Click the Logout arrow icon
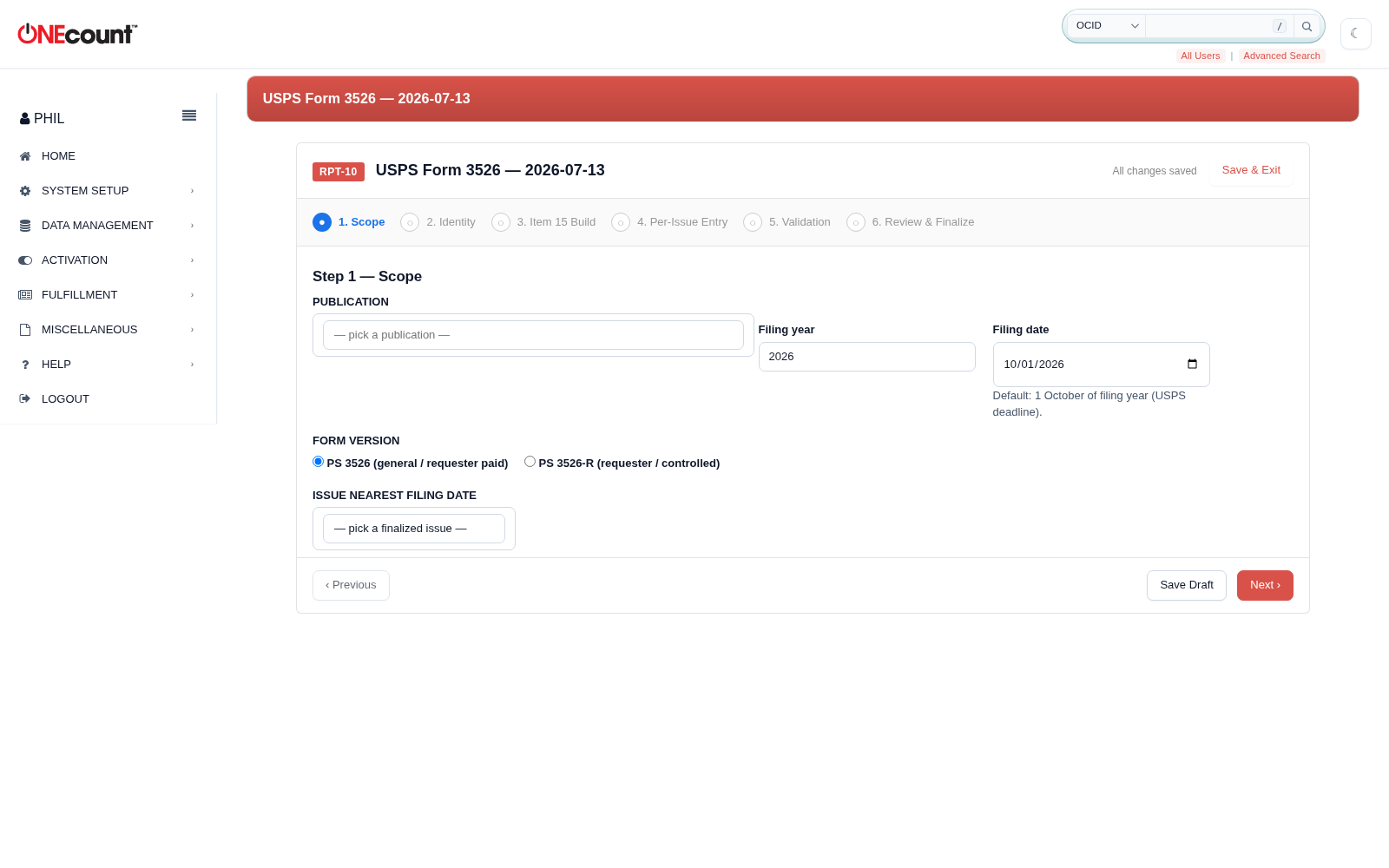Viewport: 1389px width, 868px height. (x=25, y=399)
